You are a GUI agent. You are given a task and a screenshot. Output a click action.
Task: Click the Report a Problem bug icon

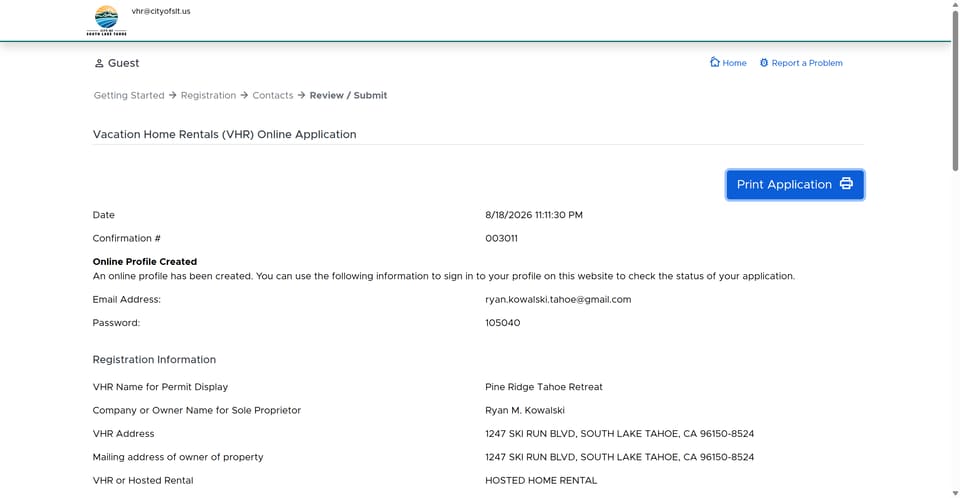click(x=763, y=62)
